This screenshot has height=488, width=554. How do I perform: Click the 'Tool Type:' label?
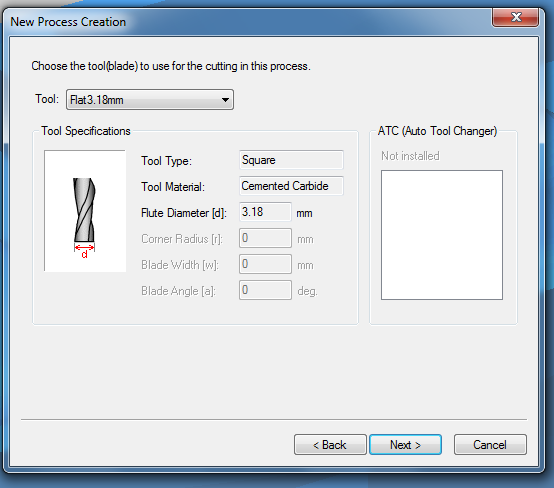point(166,161)
